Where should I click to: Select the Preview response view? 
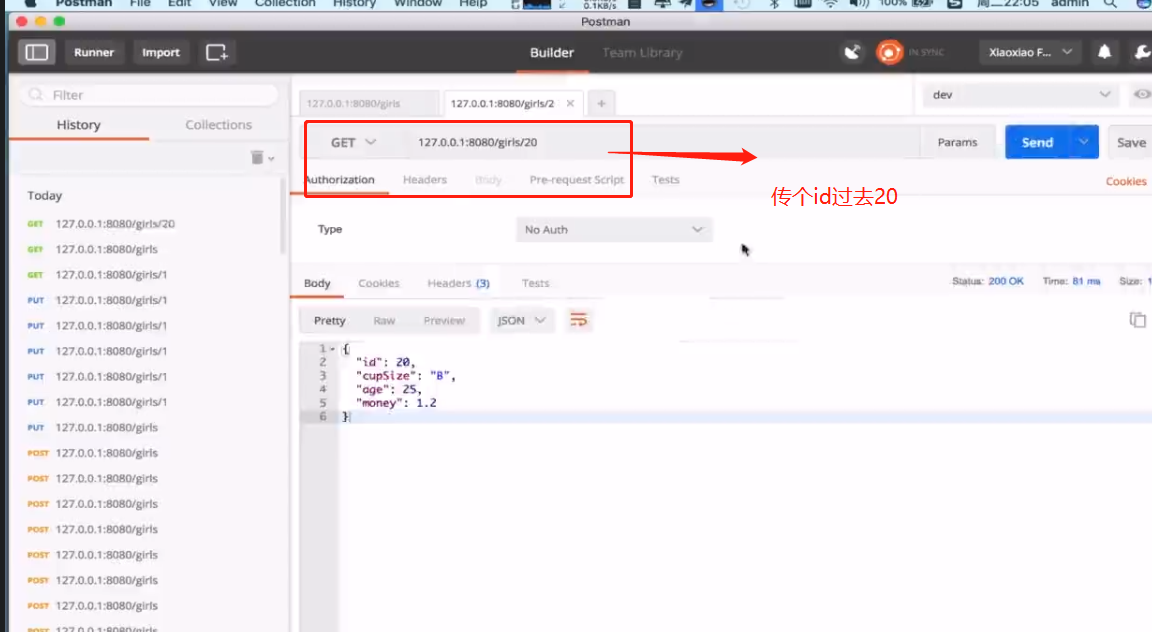[444, 320]
